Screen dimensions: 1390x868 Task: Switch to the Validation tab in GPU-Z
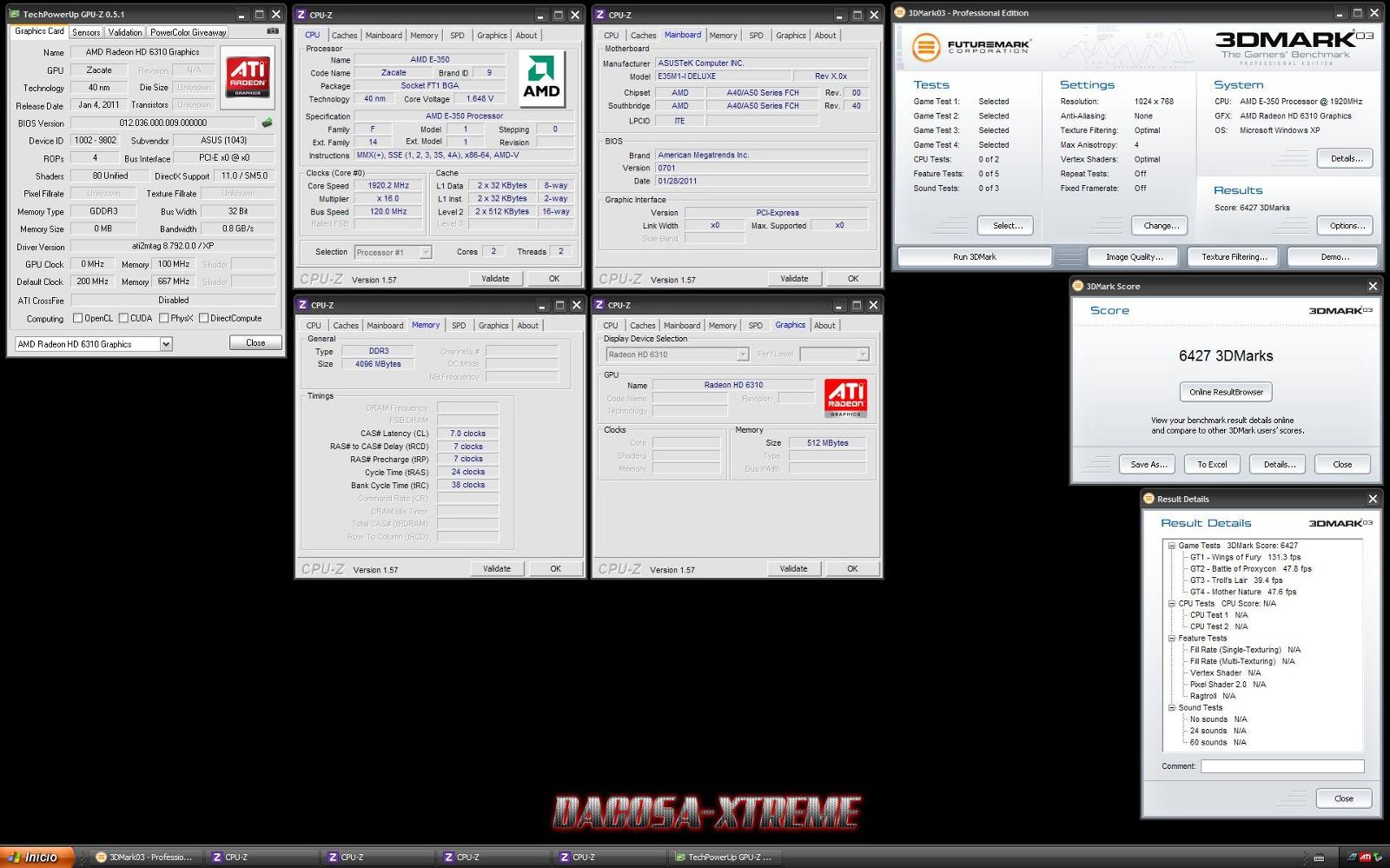[x=125, y=32]
